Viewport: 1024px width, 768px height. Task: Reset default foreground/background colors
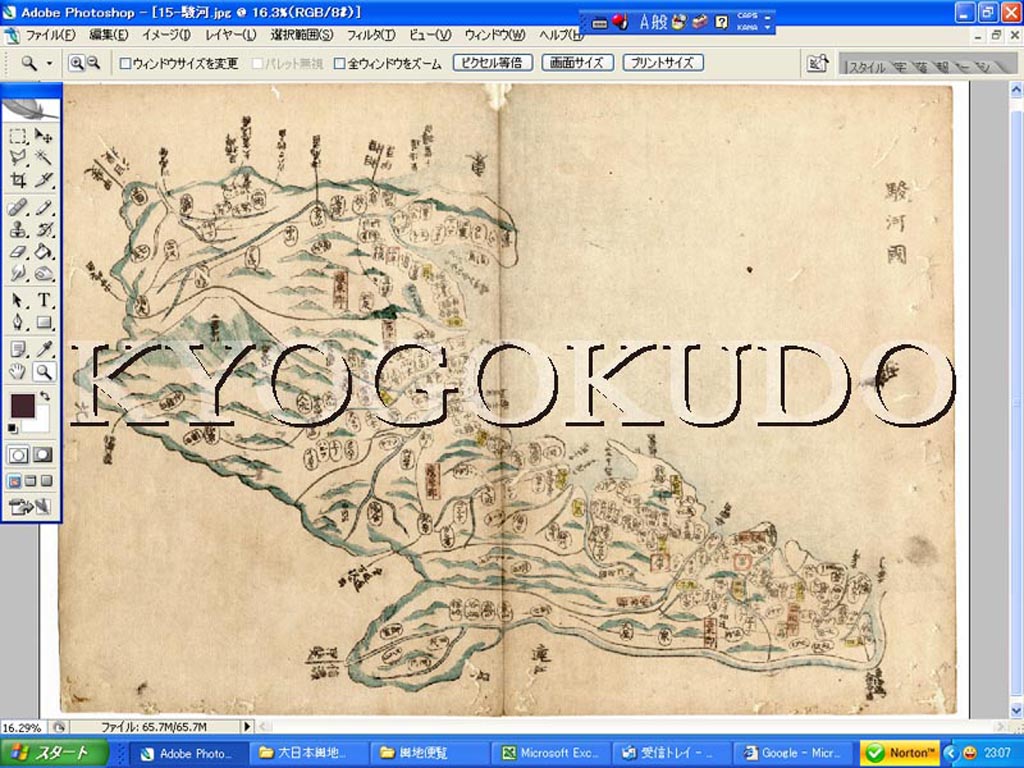click(13, 428)
